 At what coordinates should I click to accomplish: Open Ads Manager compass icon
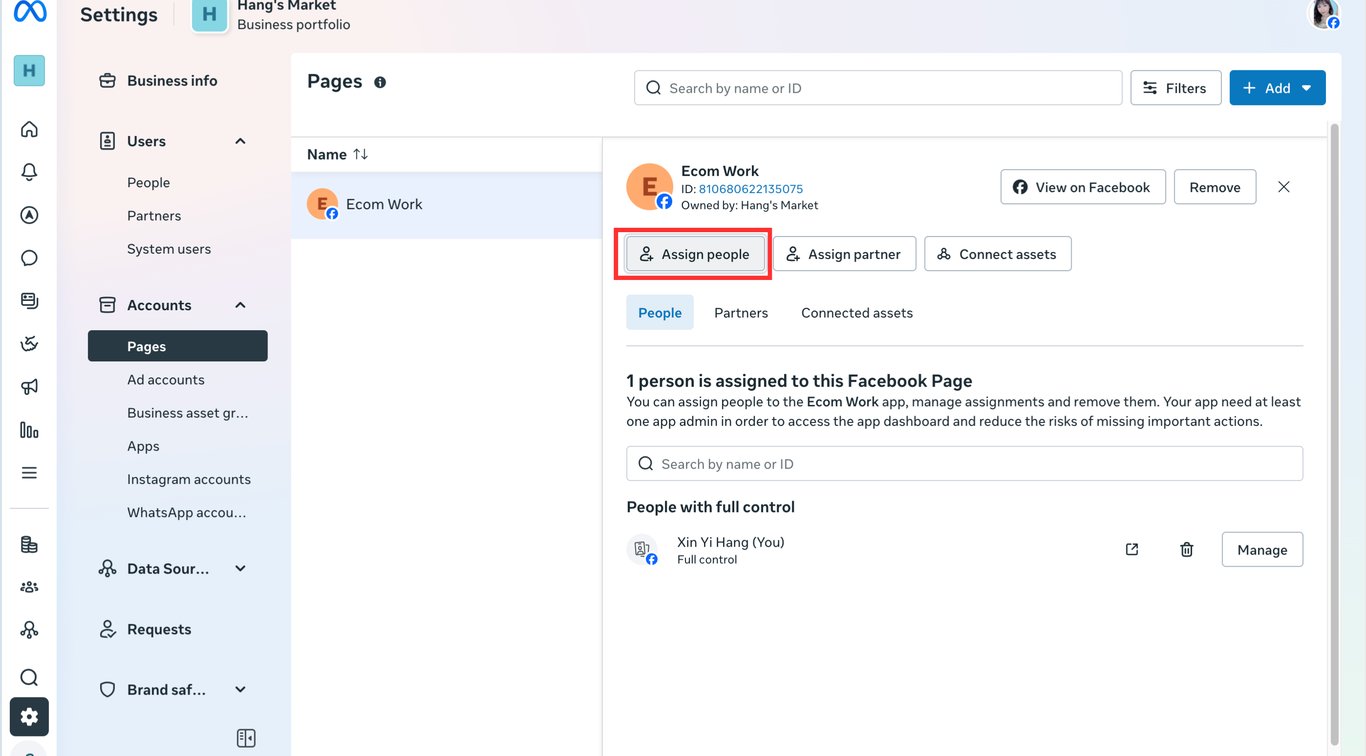(29, 215)
